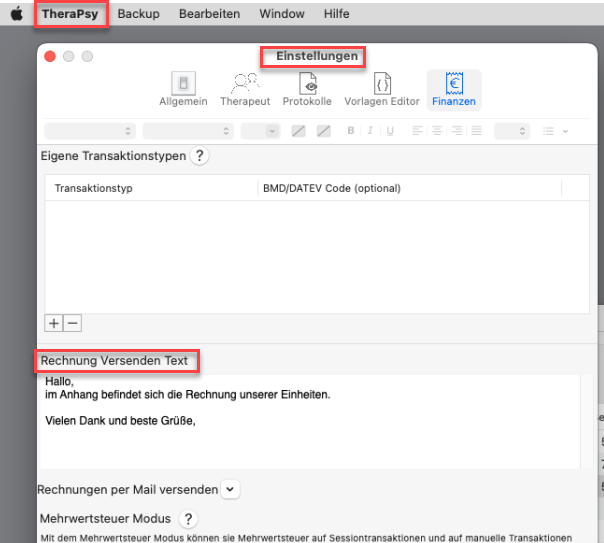The height and width of the screenshot is (543, 604).
Task: Open the font size combo box
Action: pyautogui.click(x=260, y=131)
